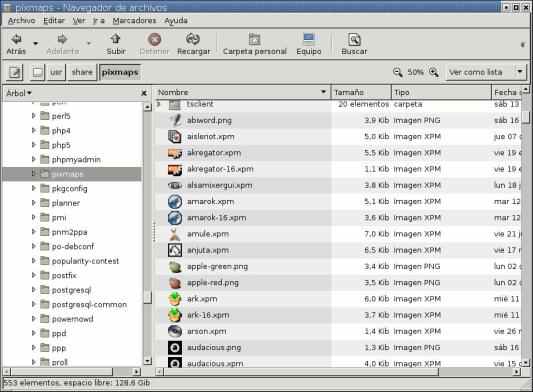Zoom in with the magnifier plus icon
The height and width of the screenshot is (392, 533).
click(x=434, y=72)
